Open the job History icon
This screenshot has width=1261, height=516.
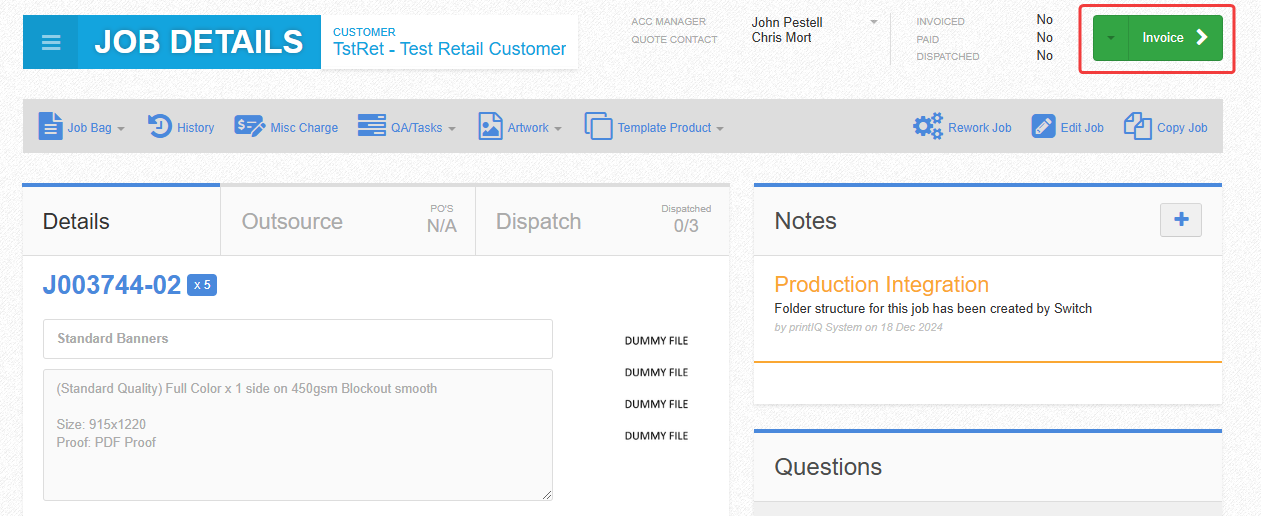(160, 127)
